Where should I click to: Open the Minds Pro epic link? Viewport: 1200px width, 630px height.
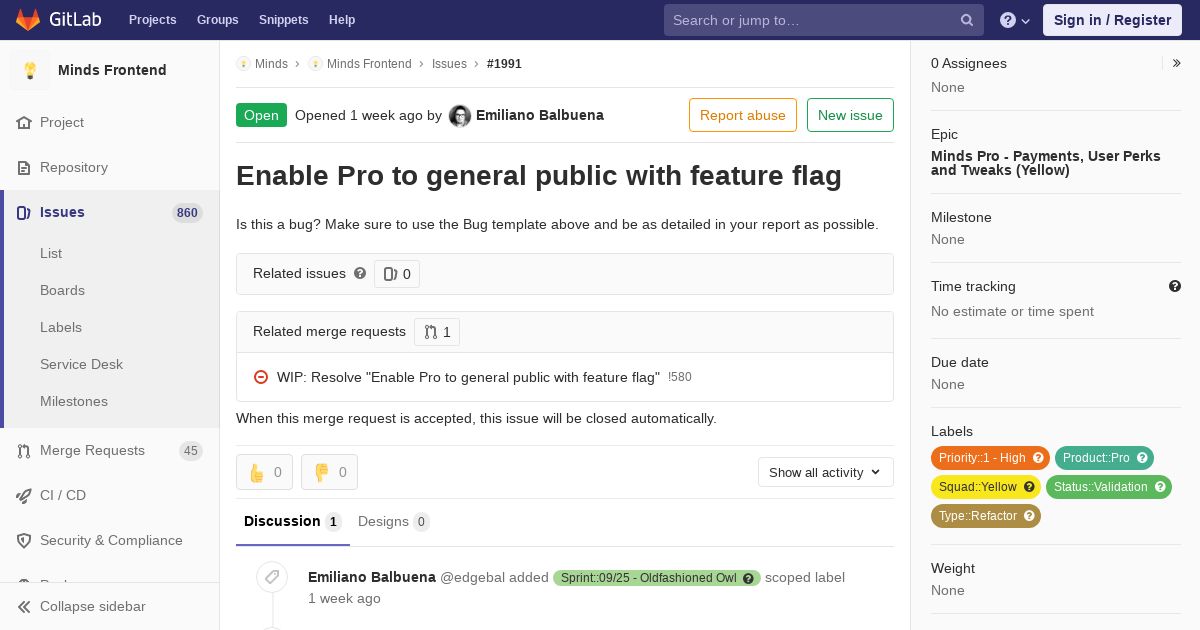click(1046, 163)
